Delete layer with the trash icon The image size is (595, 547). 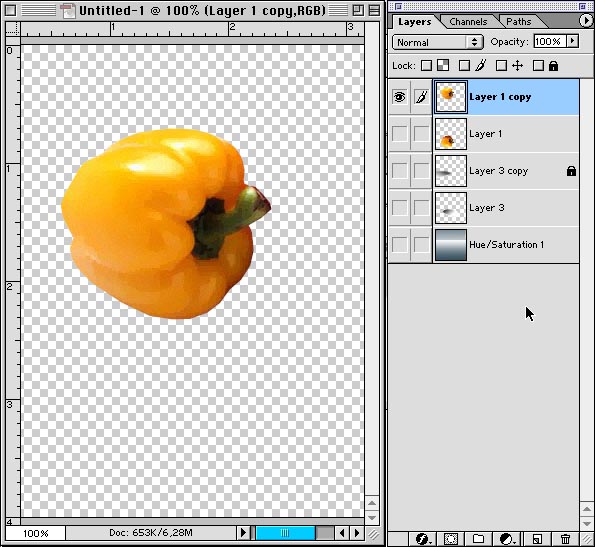[x=565, y=539]
